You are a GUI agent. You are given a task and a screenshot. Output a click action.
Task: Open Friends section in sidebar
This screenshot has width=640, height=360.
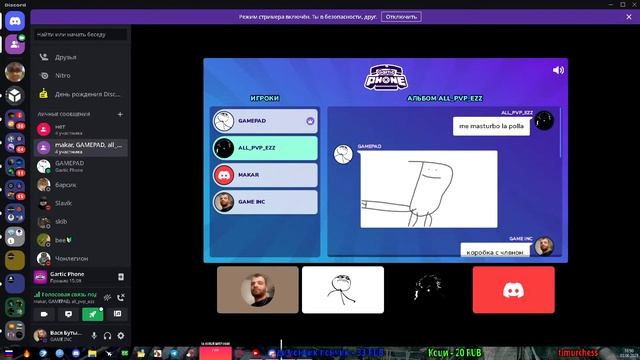pos(80,57)
